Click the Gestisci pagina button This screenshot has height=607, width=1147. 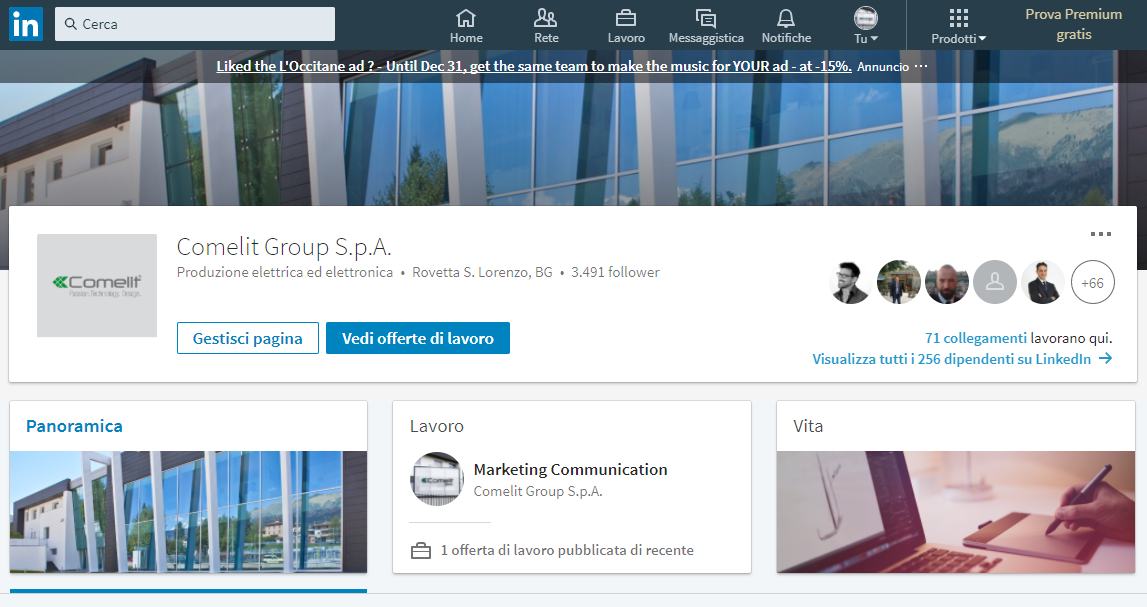248,338
